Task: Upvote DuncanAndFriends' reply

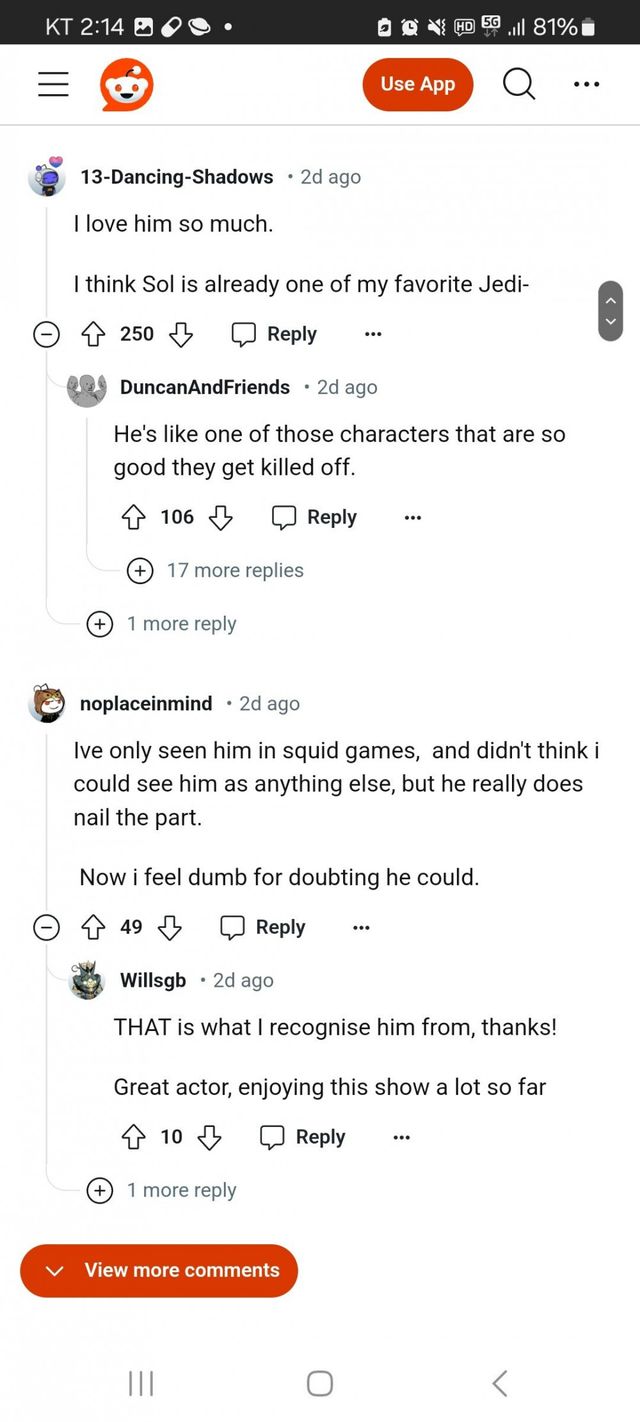Action: tap(133, 517)
